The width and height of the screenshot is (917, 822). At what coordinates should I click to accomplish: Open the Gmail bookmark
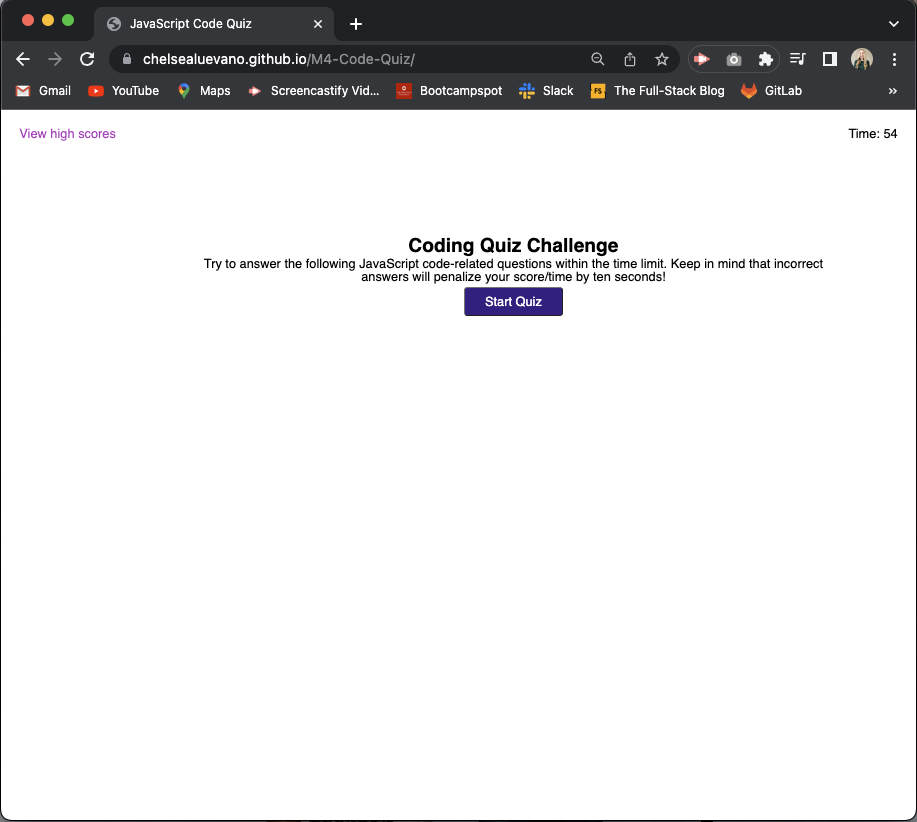coord(42,91)
